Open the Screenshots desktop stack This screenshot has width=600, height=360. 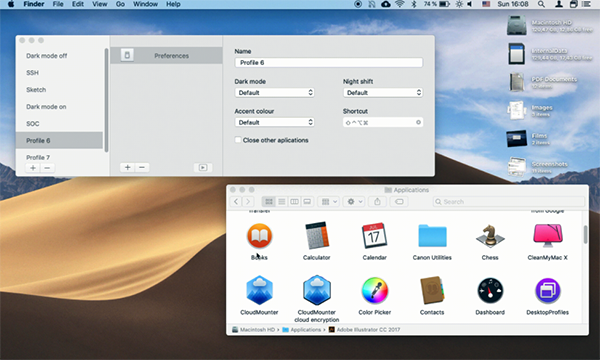(x=517, y=167)
